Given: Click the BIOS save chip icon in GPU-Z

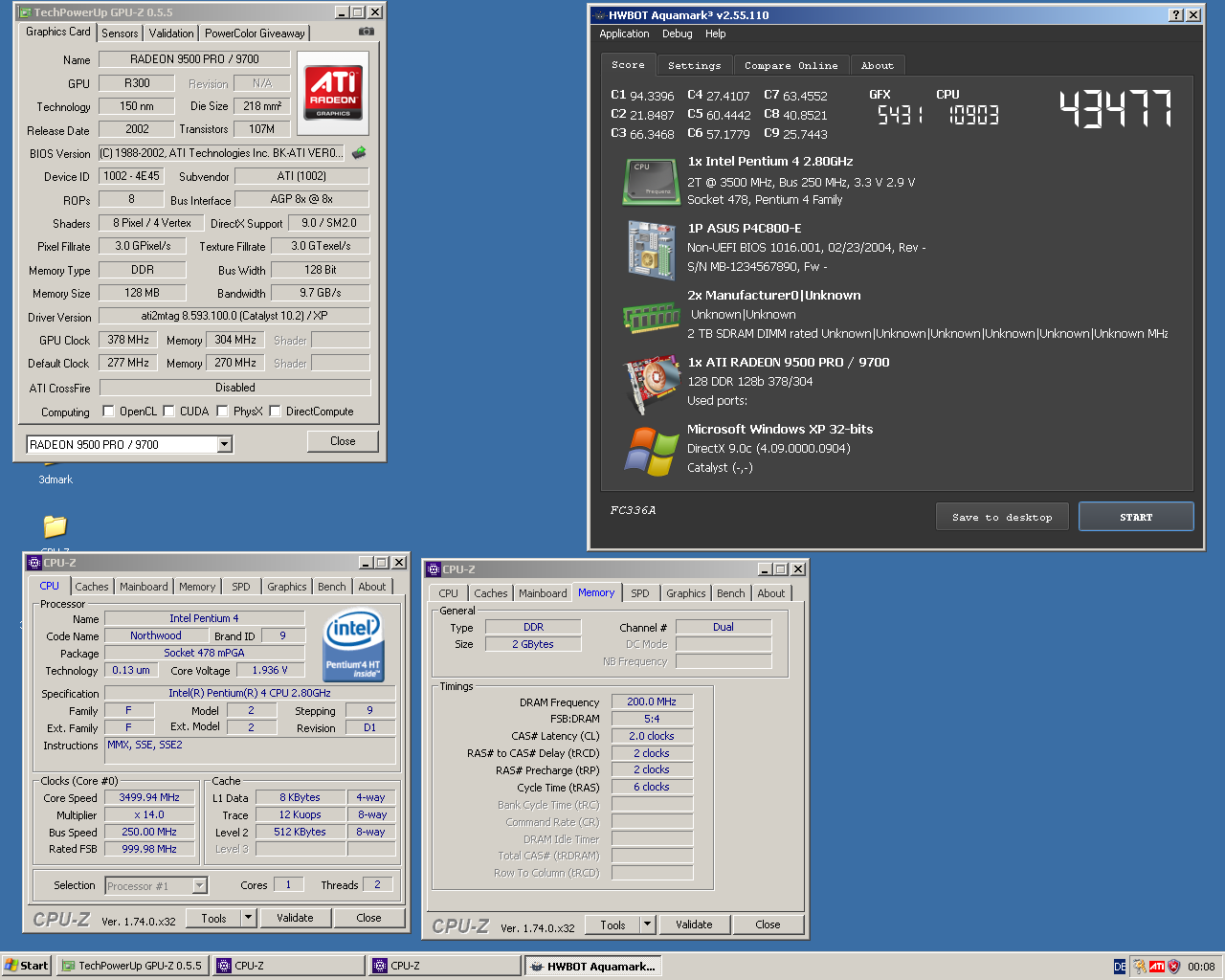Looking at the screenshot, I should pyautogui.click(x=359, y=152).
